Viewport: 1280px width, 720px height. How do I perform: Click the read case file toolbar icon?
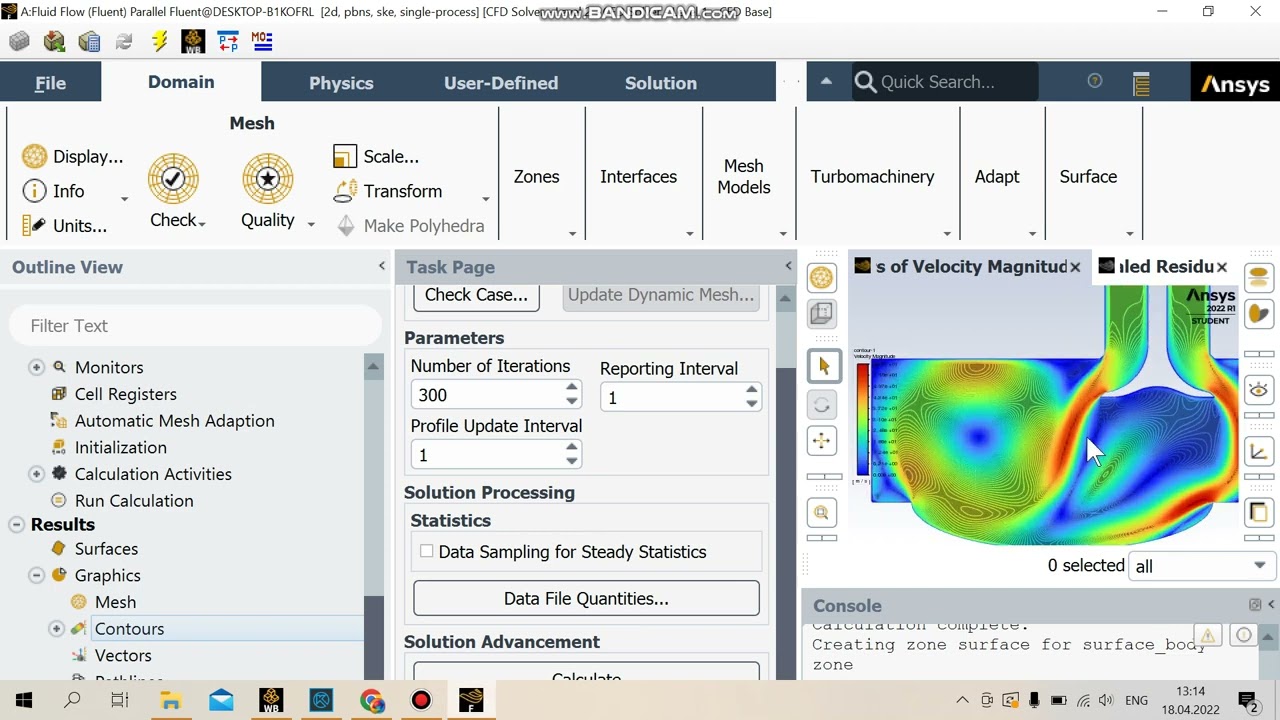[x=54, y=41]
